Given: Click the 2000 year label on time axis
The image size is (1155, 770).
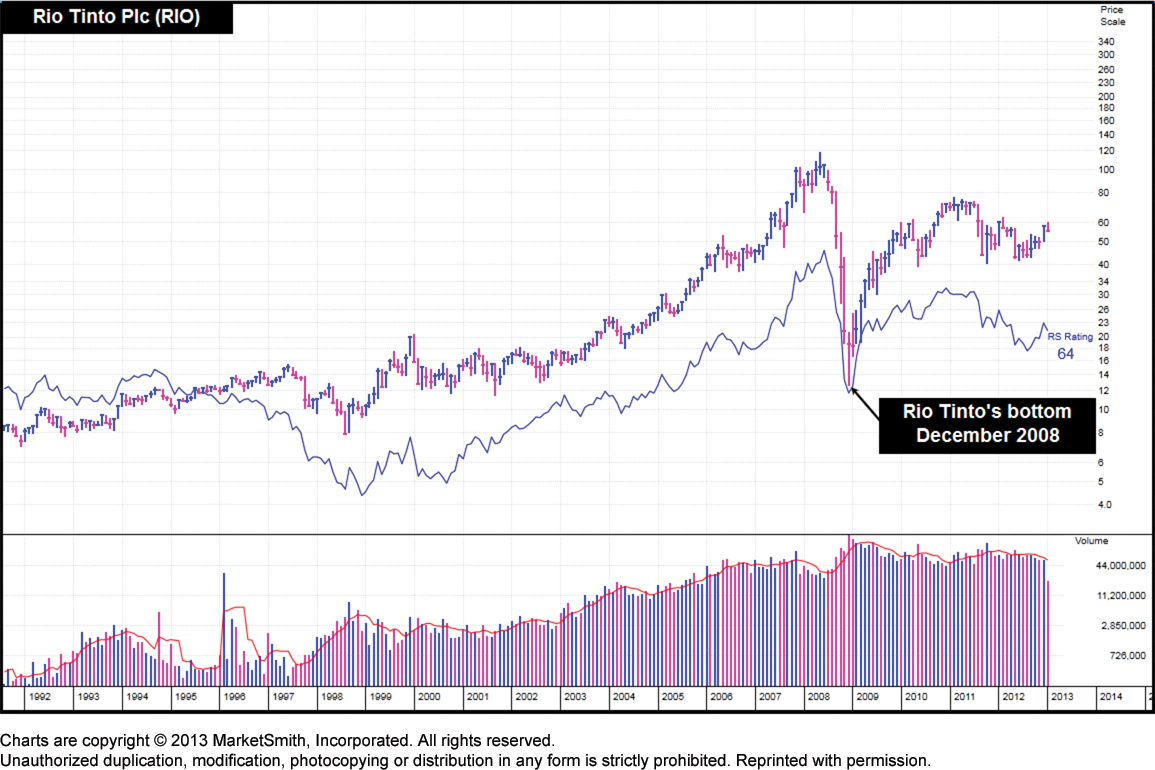Looking at the screenshot, I should tap(429, 697).
